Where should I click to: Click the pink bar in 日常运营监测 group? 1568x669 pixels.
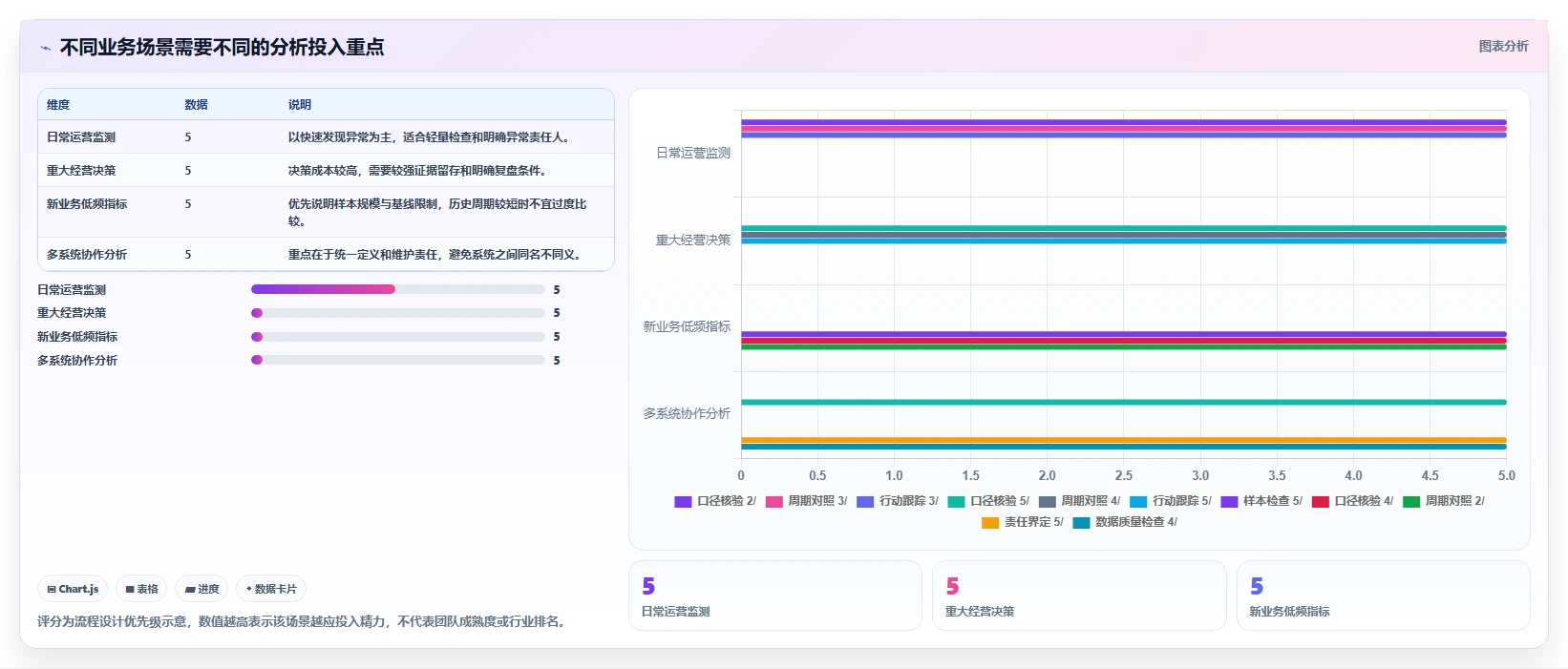(x=1124, y=129)
